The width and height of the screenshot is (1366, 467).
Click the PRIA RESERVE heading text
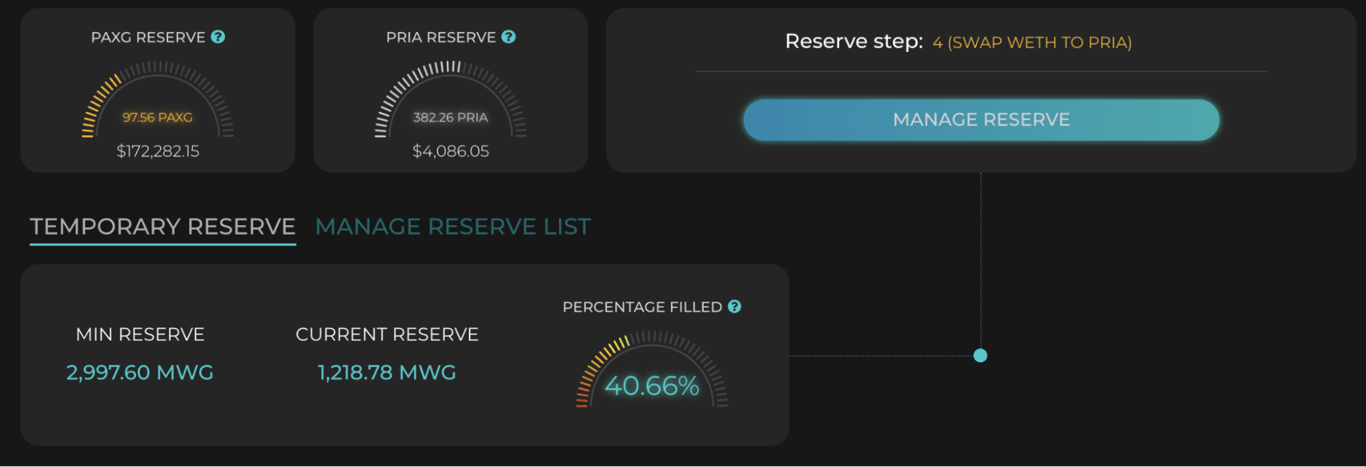[x=441, y=37]
